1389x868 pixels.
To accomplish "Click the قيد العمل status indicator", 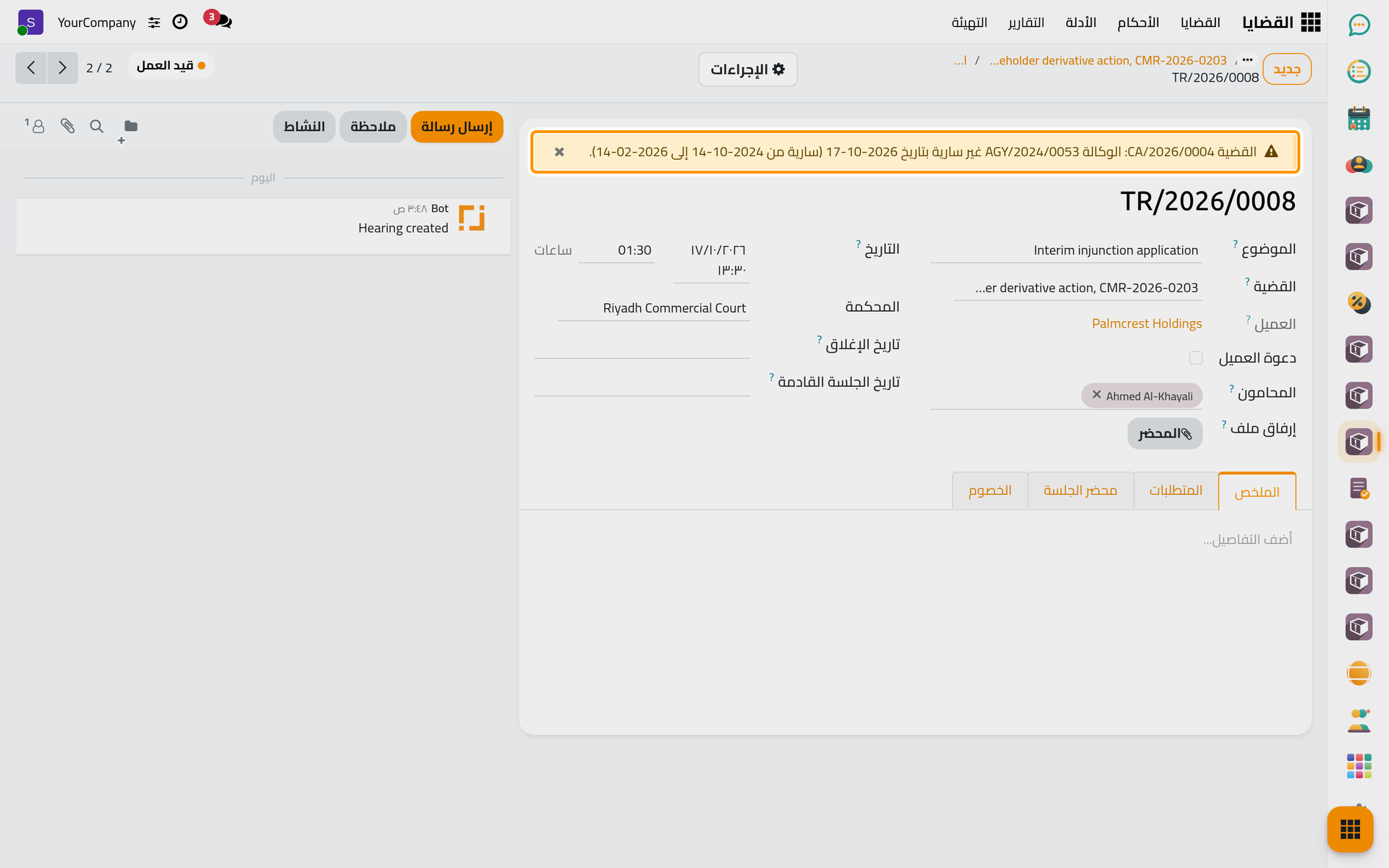I will click(171, 66).
